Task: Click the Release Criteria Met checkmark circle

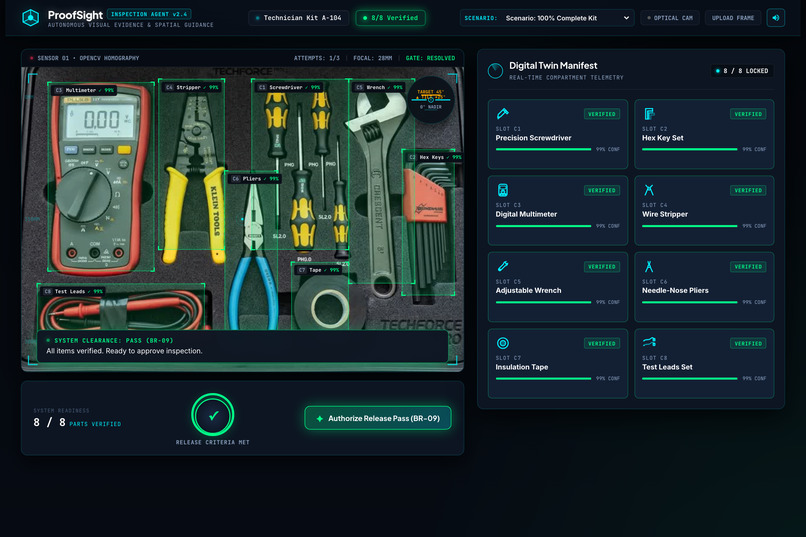Action: click(x=213, y=415)
